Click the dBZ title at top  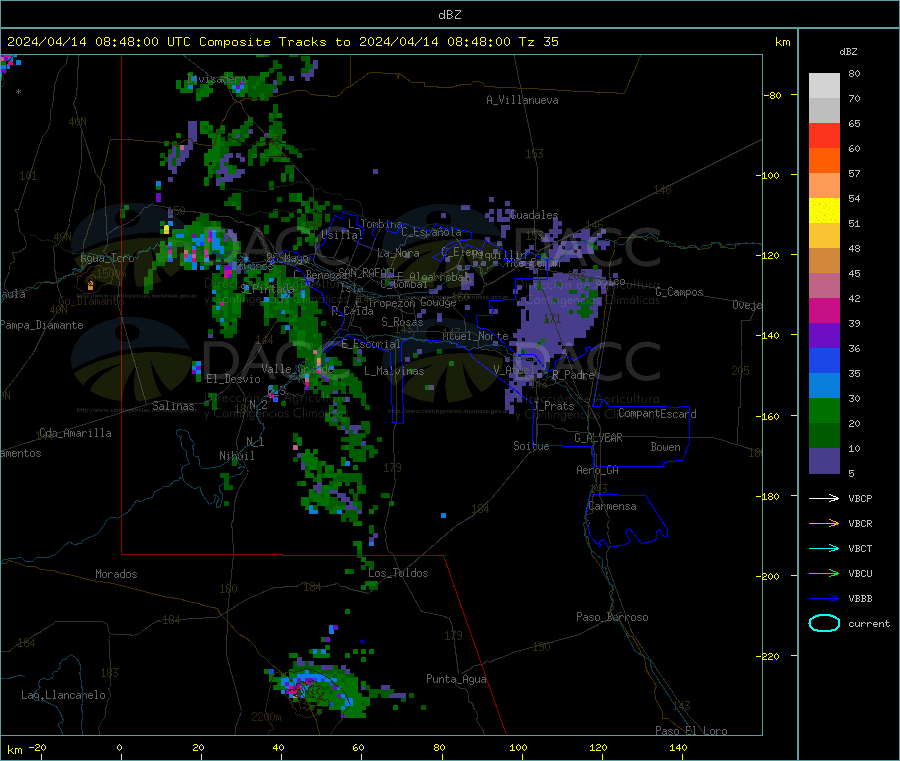[x=449, y=15]
